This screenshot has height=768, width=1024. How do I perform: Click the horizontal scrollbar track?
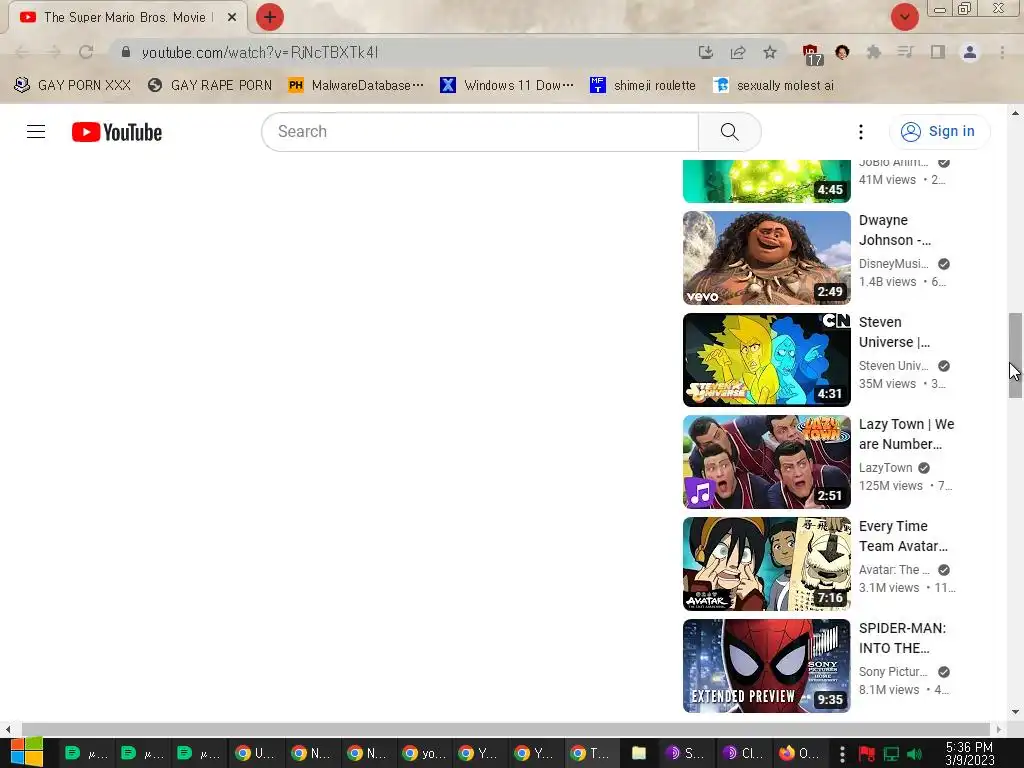[x=506, y=729]
